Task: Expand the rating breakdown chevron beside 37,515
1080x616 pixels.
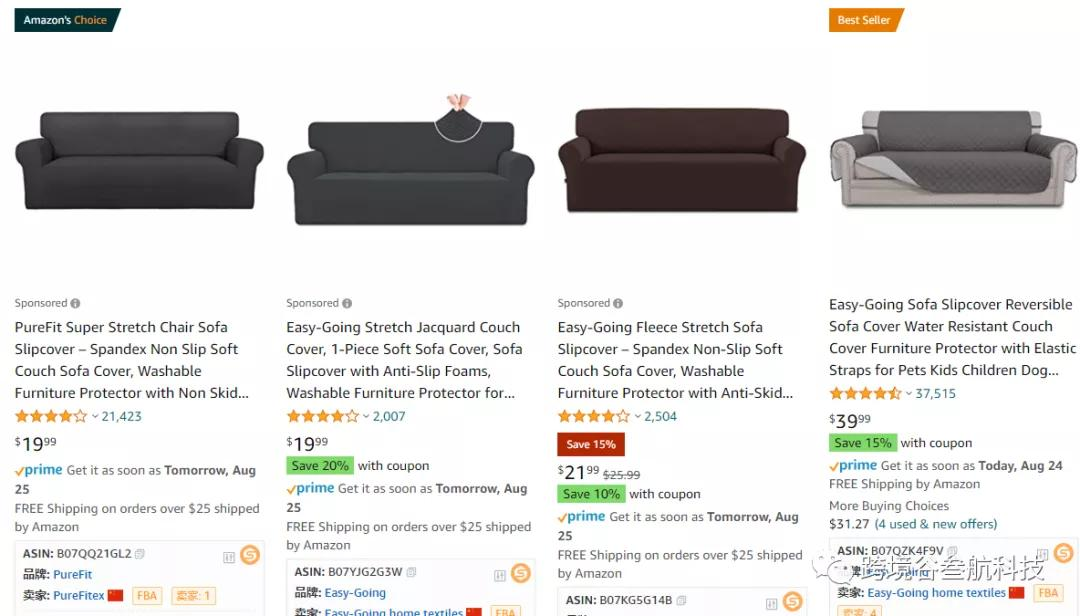Action: click(x=908, y=394)
